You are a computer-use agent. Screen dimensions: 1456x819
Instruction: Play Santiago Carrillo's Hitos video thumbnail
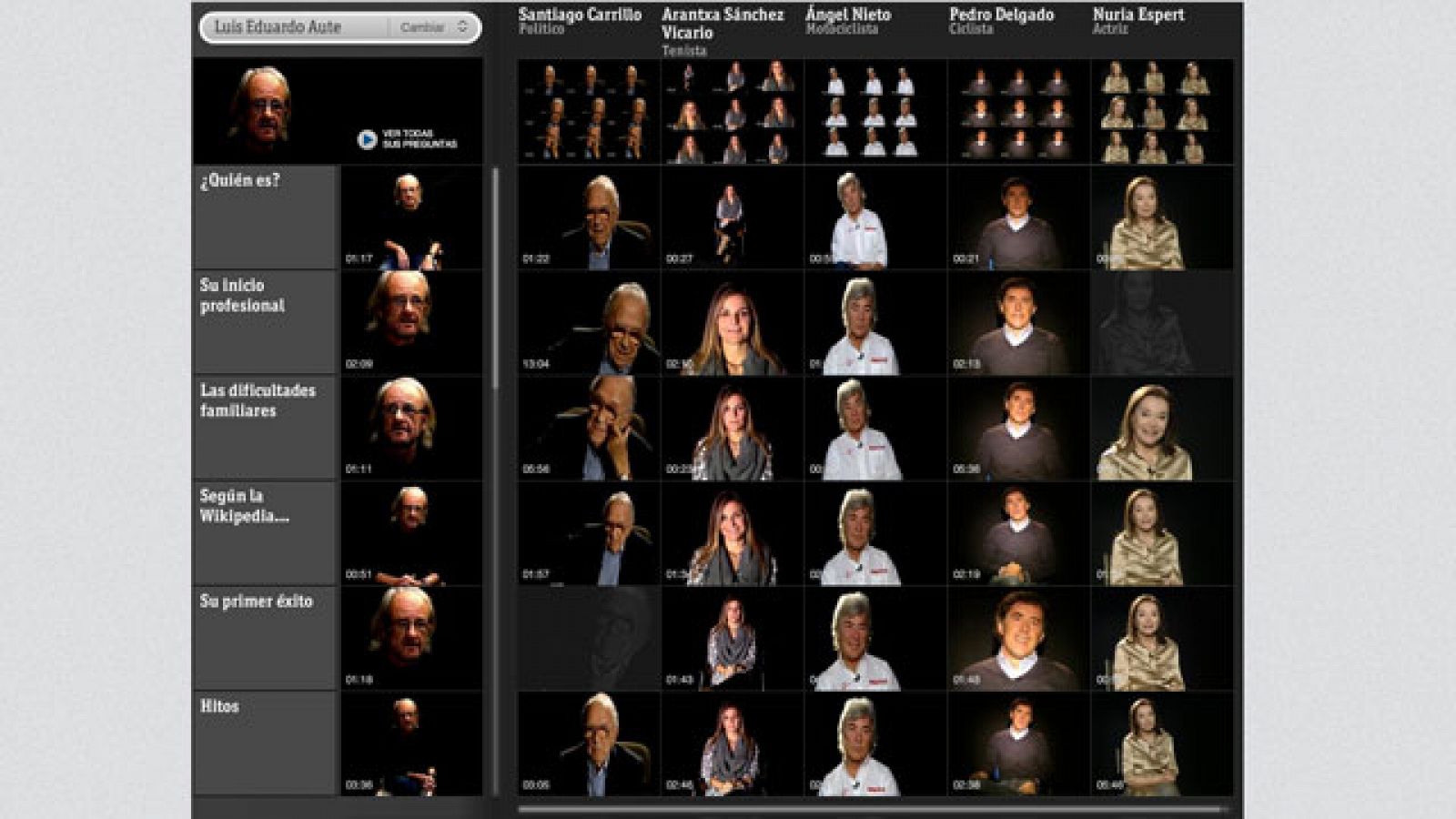tap(589, 743)
